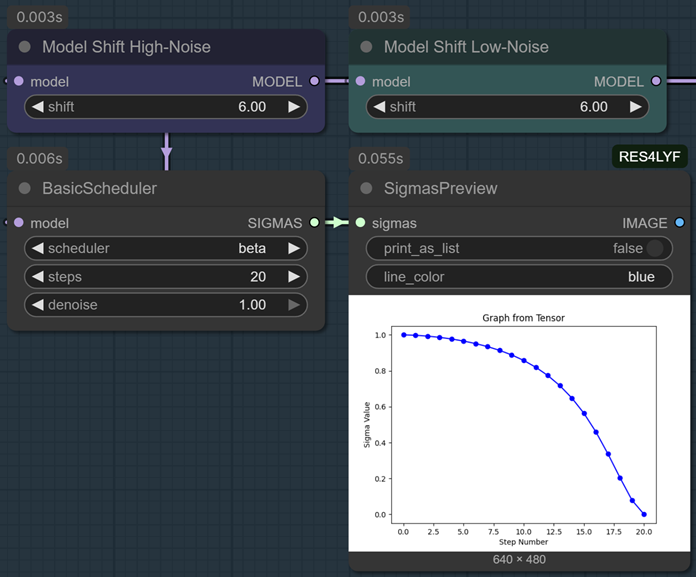Click sigmas input socket on SigmasPreview
The width and height of the screenshot is (696, 577).
point(360,222)
